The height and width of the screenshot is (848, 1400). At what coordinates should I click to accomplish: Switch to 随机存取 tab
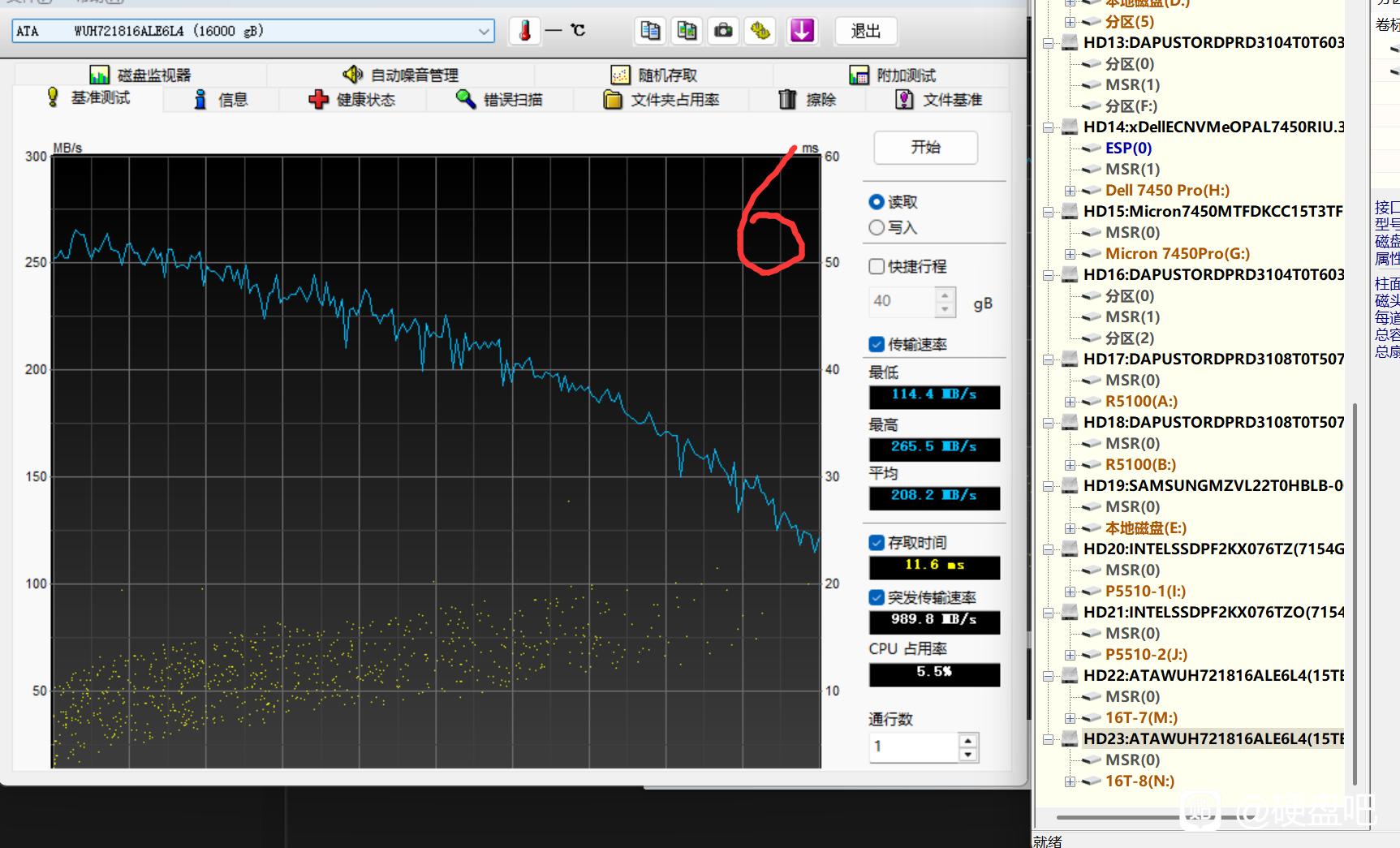[653, 75]
